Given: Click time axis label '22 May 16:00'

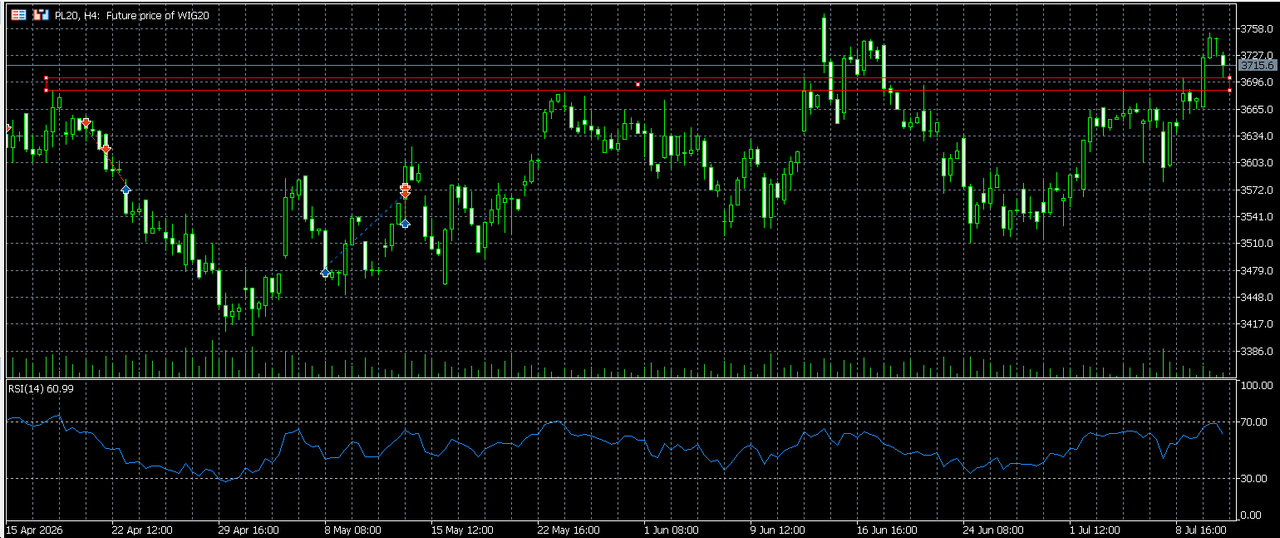Looking at the screenshot, I should [568, 530].
